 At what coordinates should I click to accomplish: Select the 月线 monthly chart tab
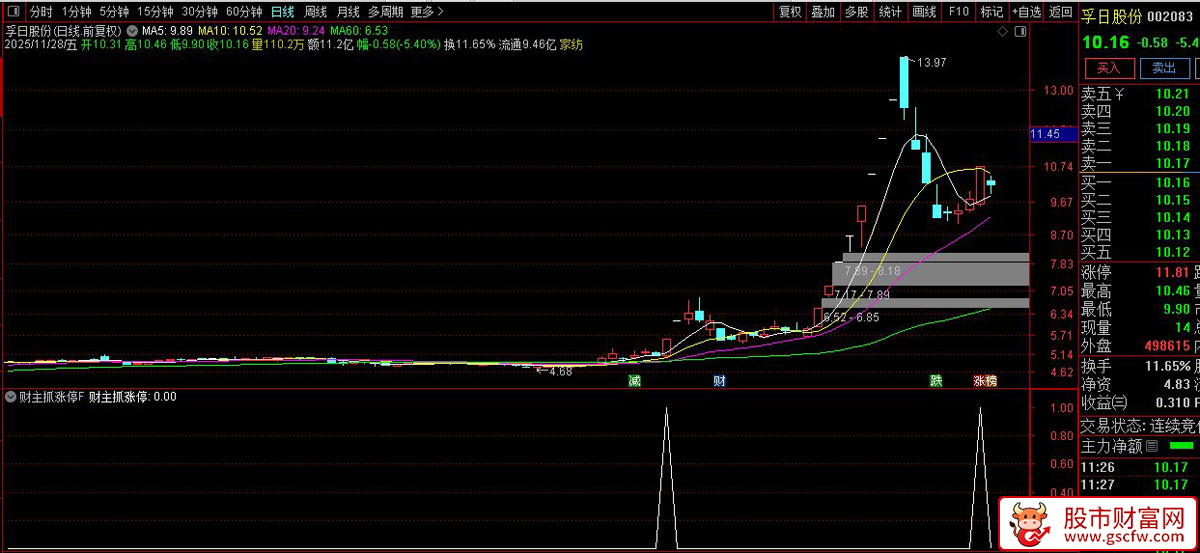tap(348, 12)
